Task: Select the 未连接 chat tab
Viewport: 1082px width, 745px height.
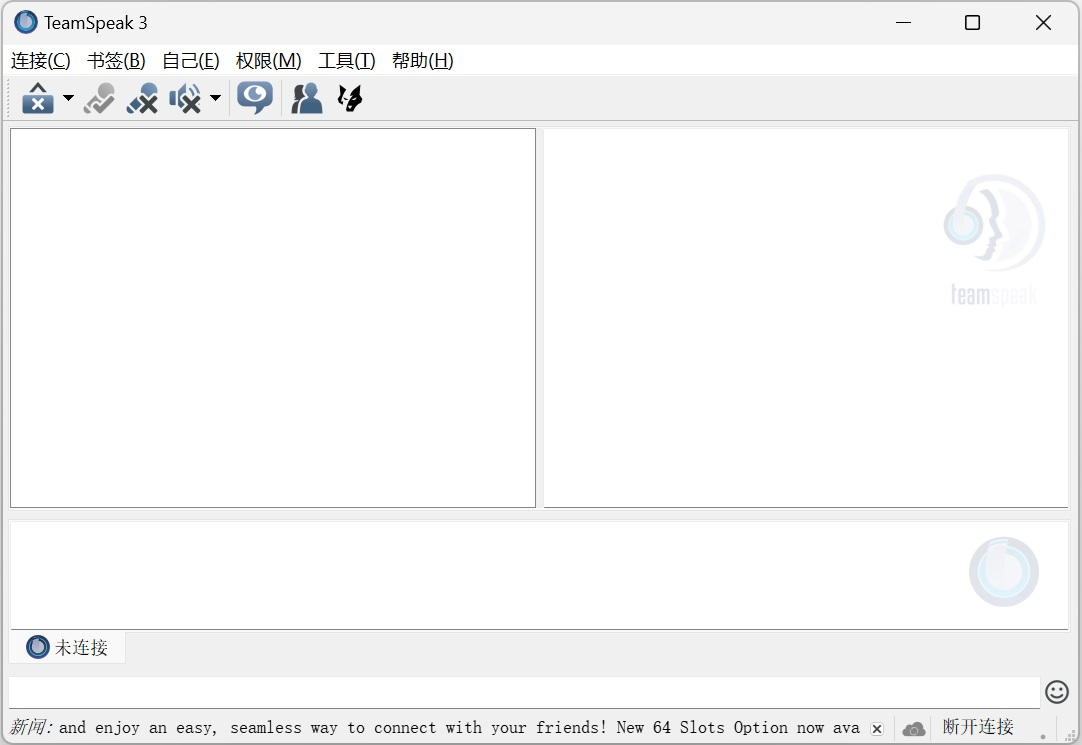Action: [68, 647]
